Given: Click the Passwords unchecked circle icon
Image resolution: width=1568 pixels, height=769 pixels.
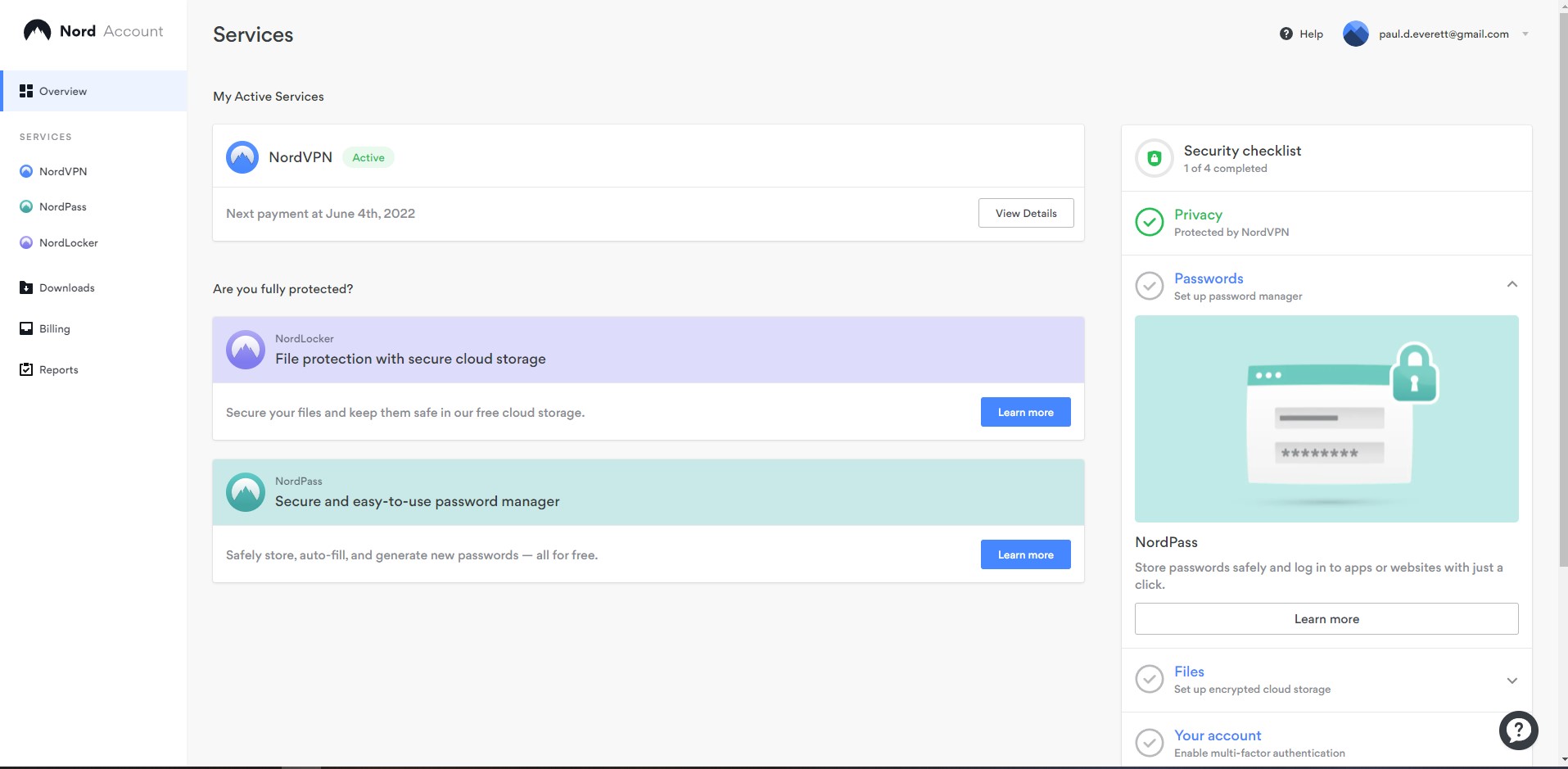Looking at the screenshot, I should click(1150, 286).
